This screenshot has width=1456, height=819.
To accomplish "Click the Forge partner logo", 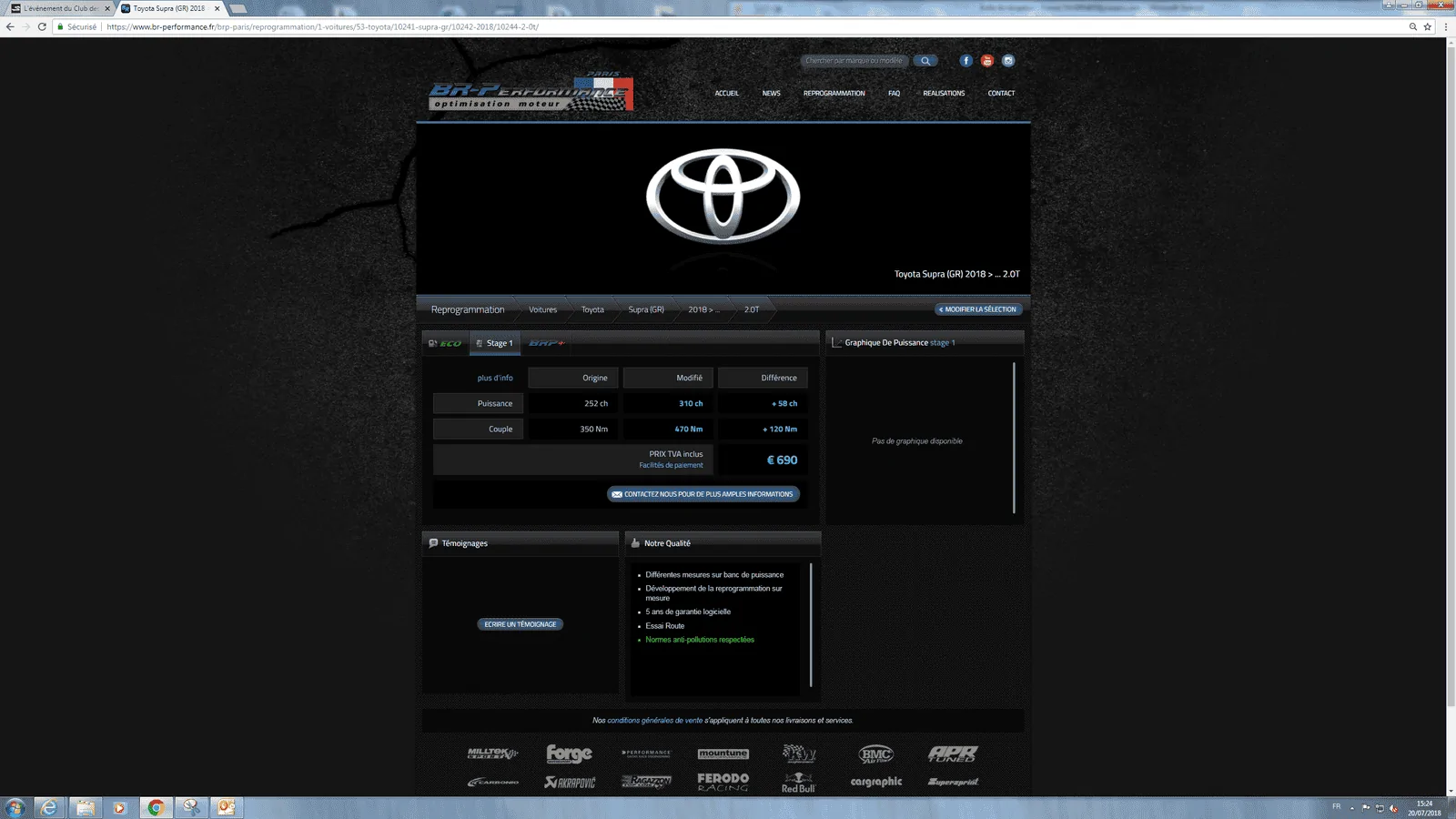I will (x=570, y=753).
